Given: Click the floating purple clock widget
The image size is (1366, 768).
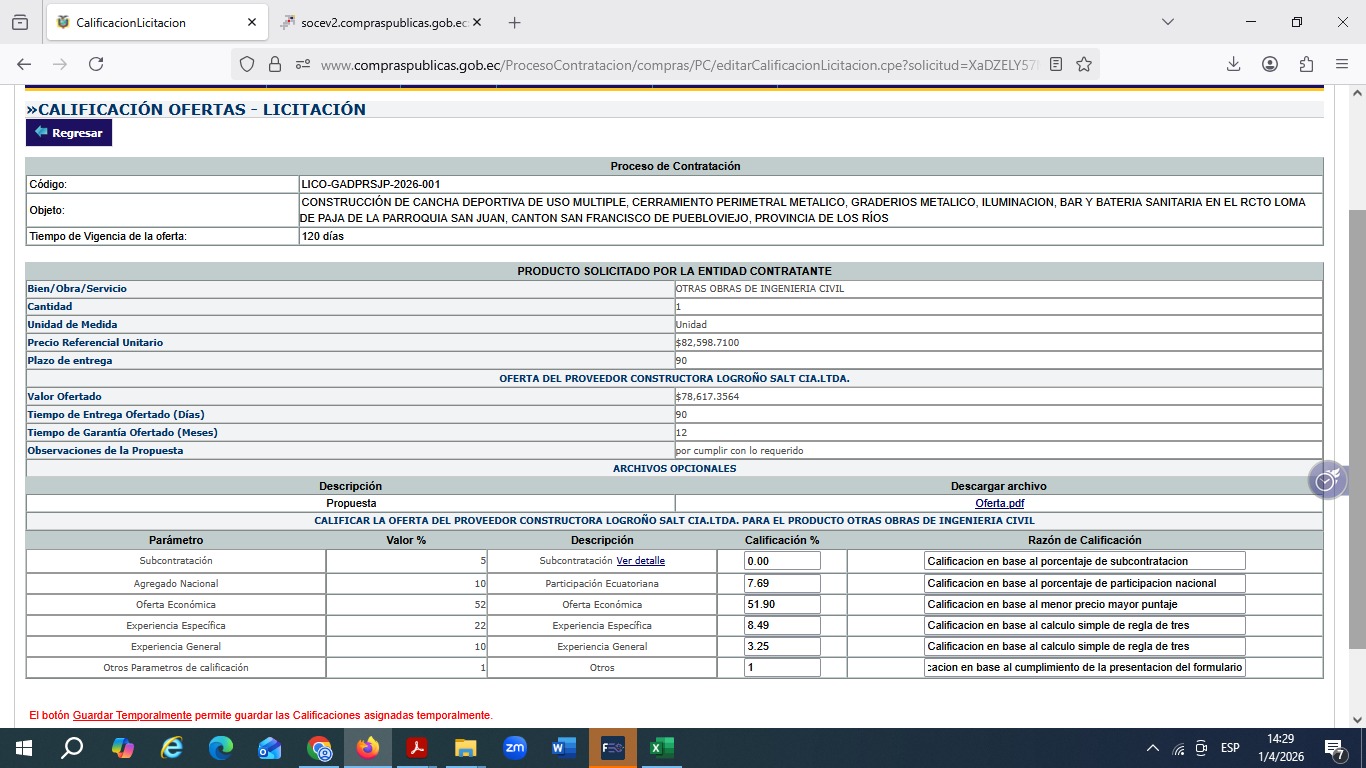Looking at the screenshot, I should point(1326,481).
